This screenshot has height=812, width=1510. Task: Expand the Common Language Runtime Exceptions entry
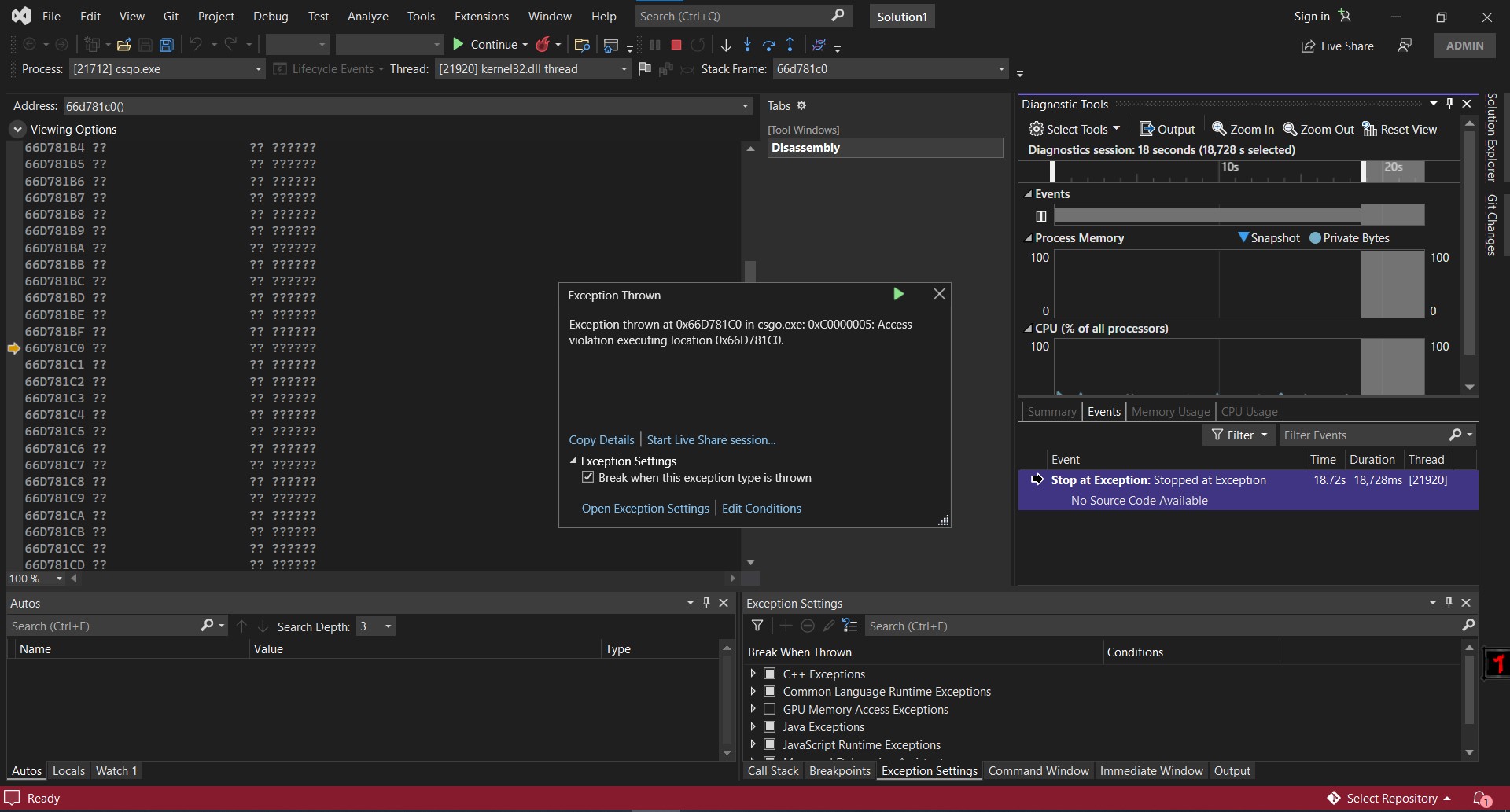point(753,692)
